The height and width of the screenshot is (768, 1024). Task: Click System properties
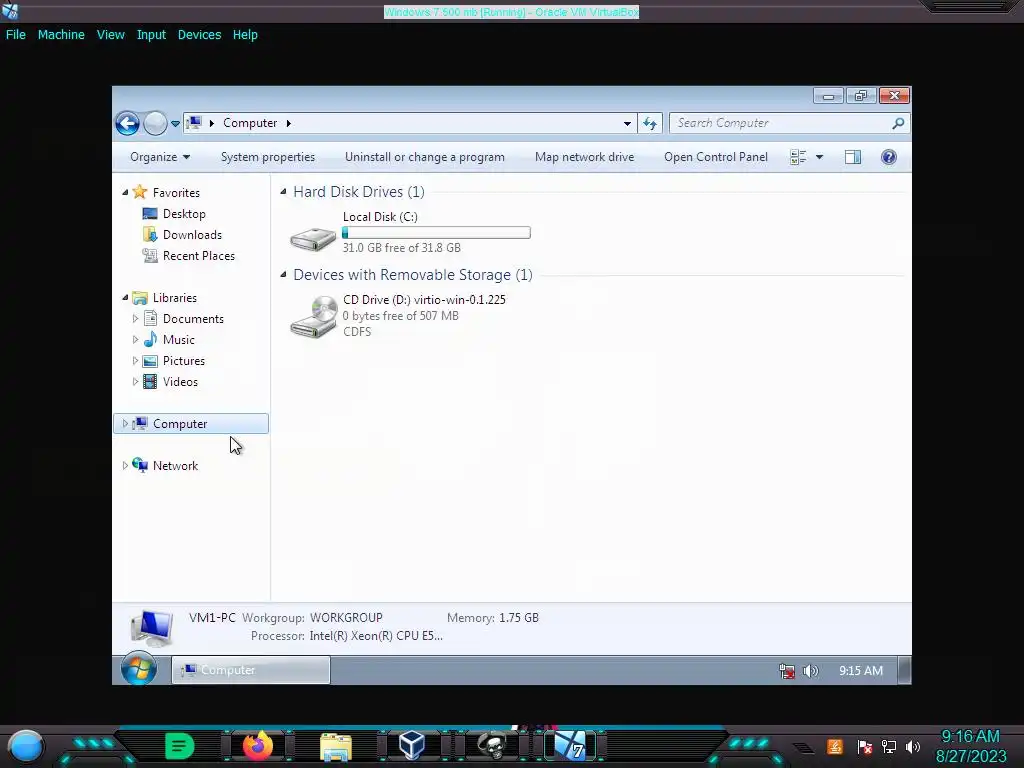[268, 157]
